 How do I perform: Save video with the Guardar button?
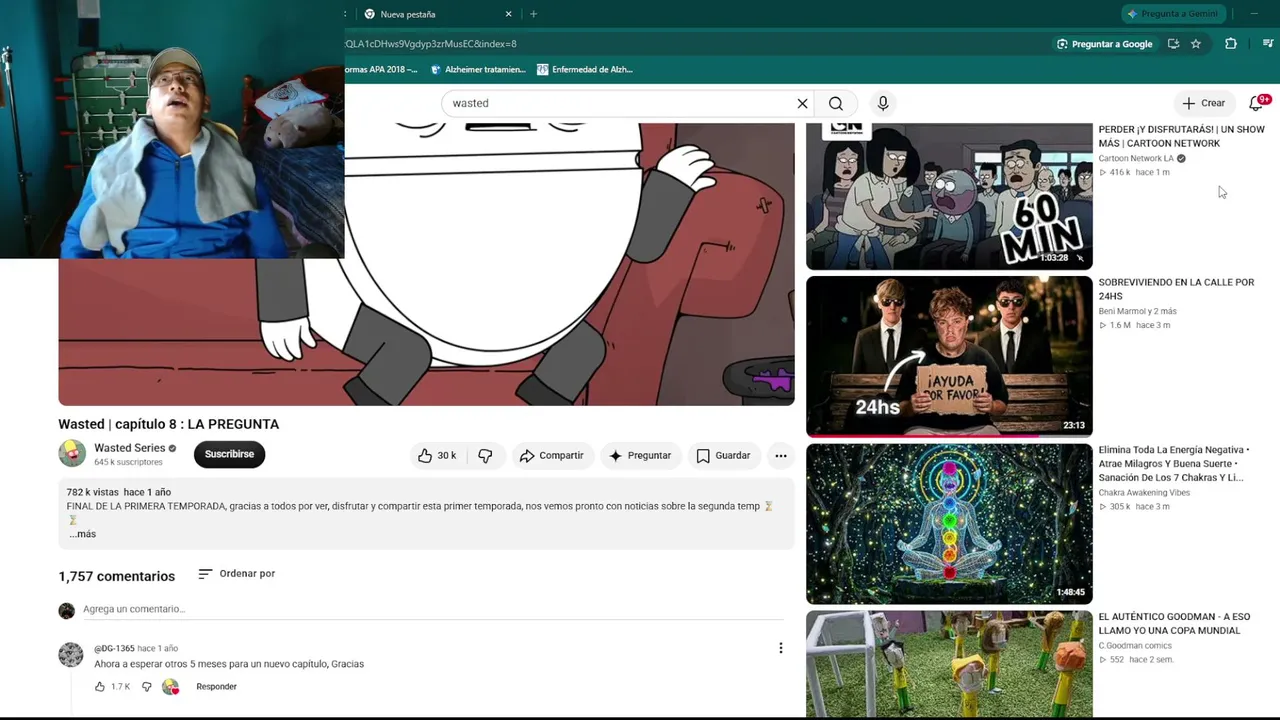[723, 456]
